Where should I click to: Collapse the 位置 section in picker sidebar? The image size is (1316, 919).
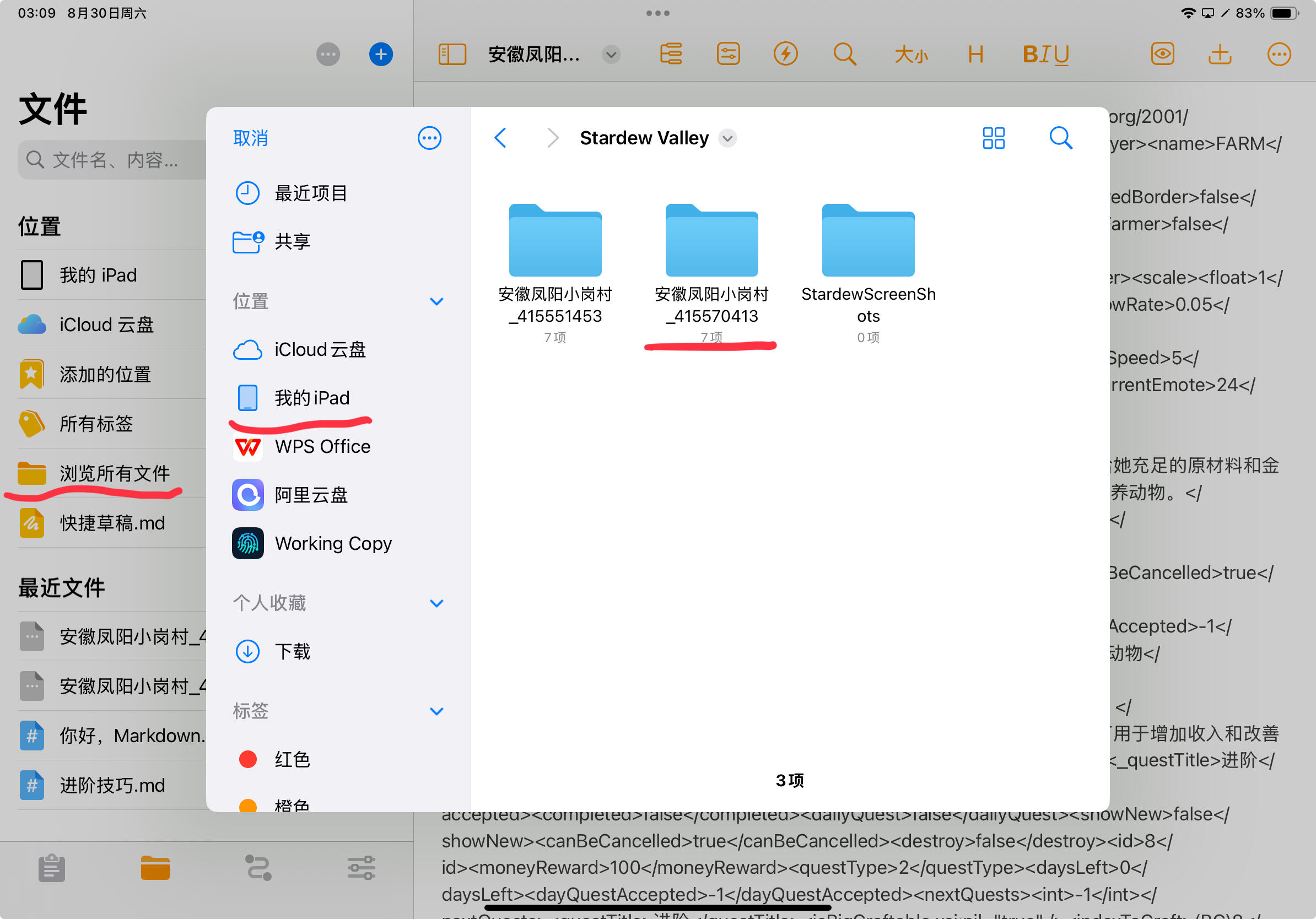[x=437, y=302]
